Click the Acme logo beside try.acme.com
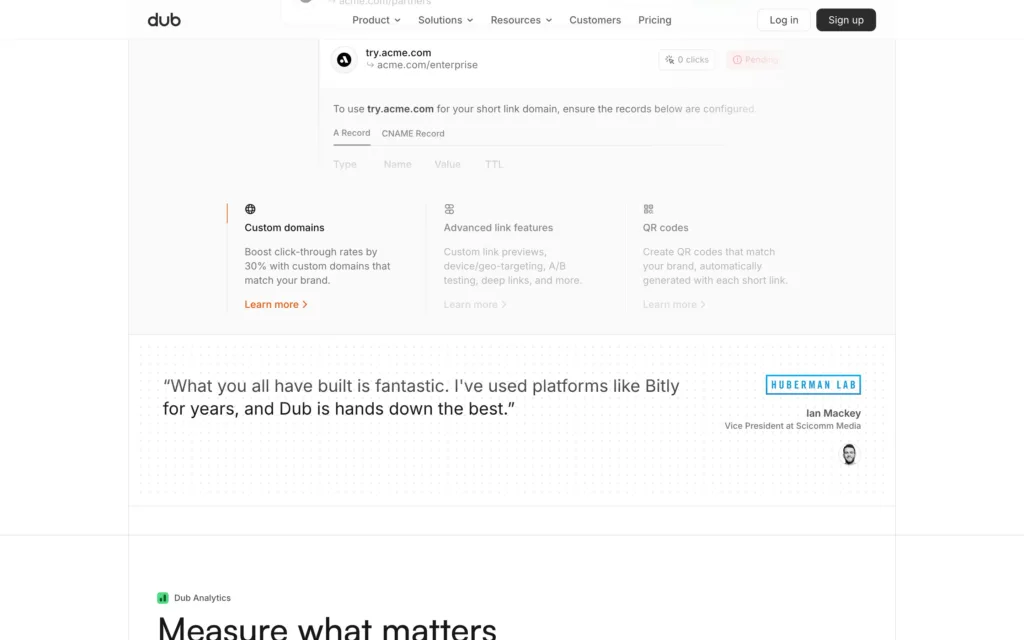This screenshot has width=1024, height=640. click(344, 59)
